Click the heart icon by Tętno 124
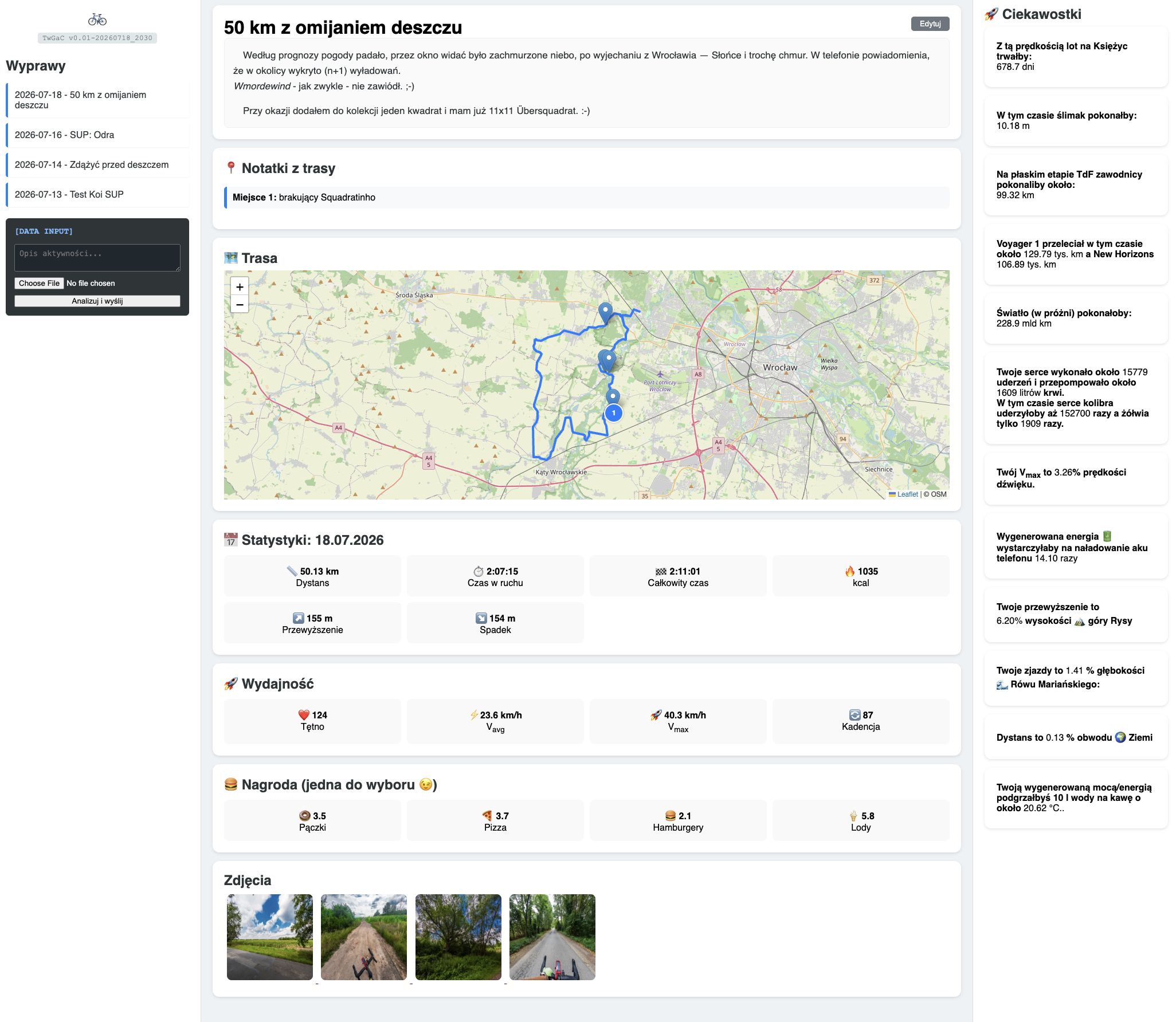Screen dimensions: 1176x1022 click(x=304, y=715)
